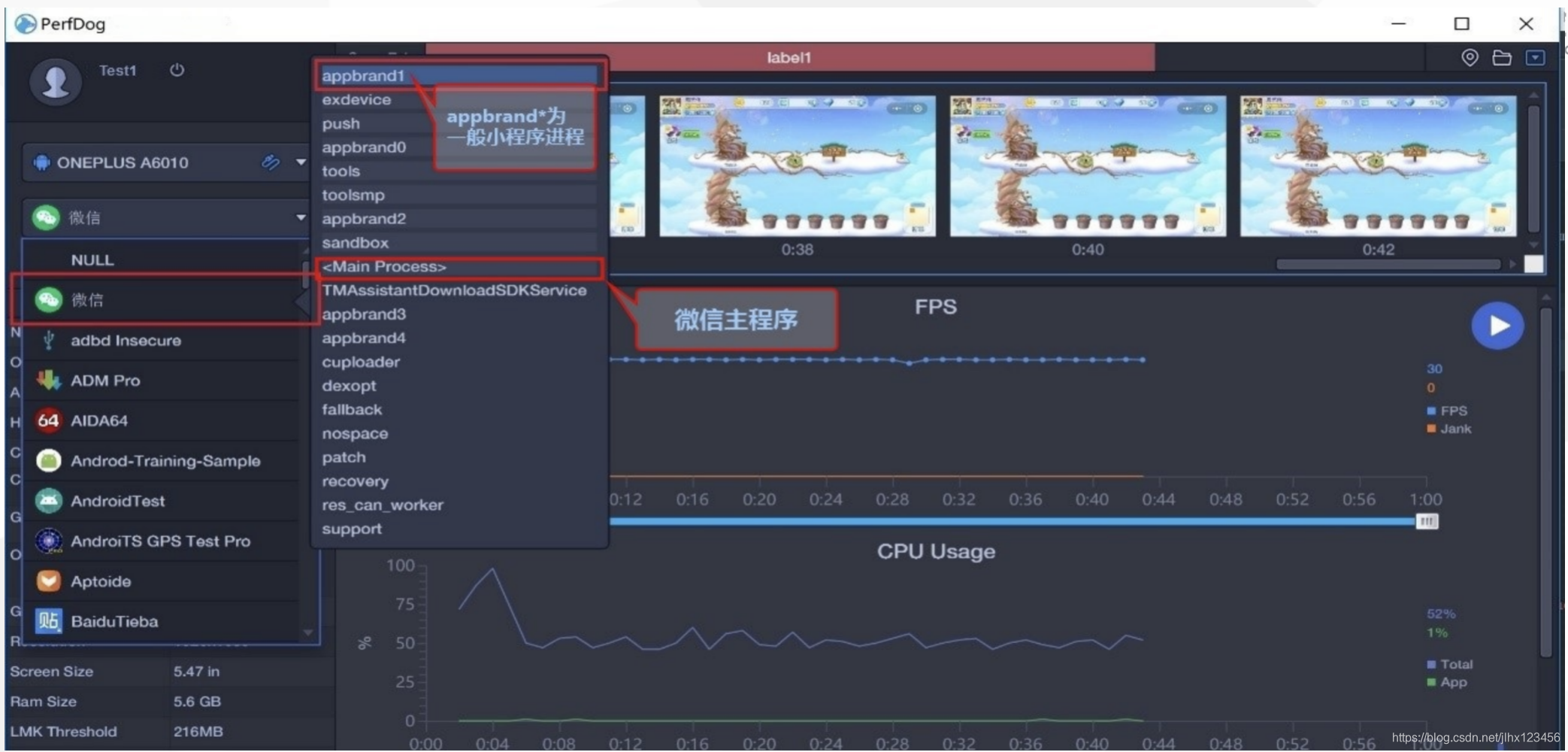This screenshot has width=1568, height=752.
Task: Select the support process
Action: point(459,529)
